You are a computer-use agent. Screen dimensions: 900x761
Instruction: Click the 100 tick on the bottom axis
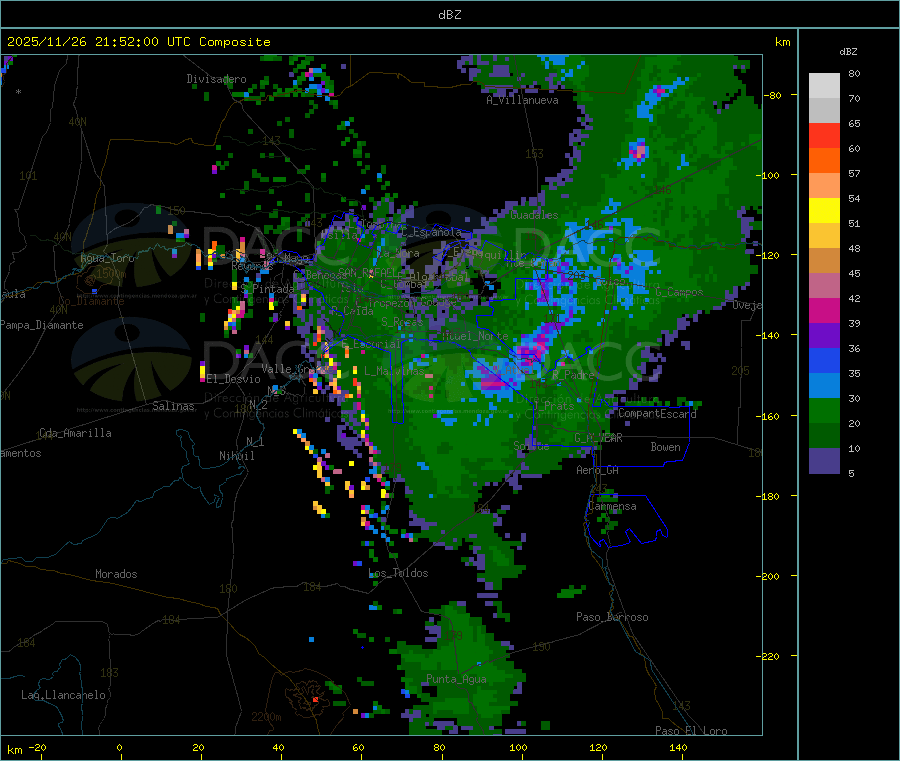coord(518,747)
